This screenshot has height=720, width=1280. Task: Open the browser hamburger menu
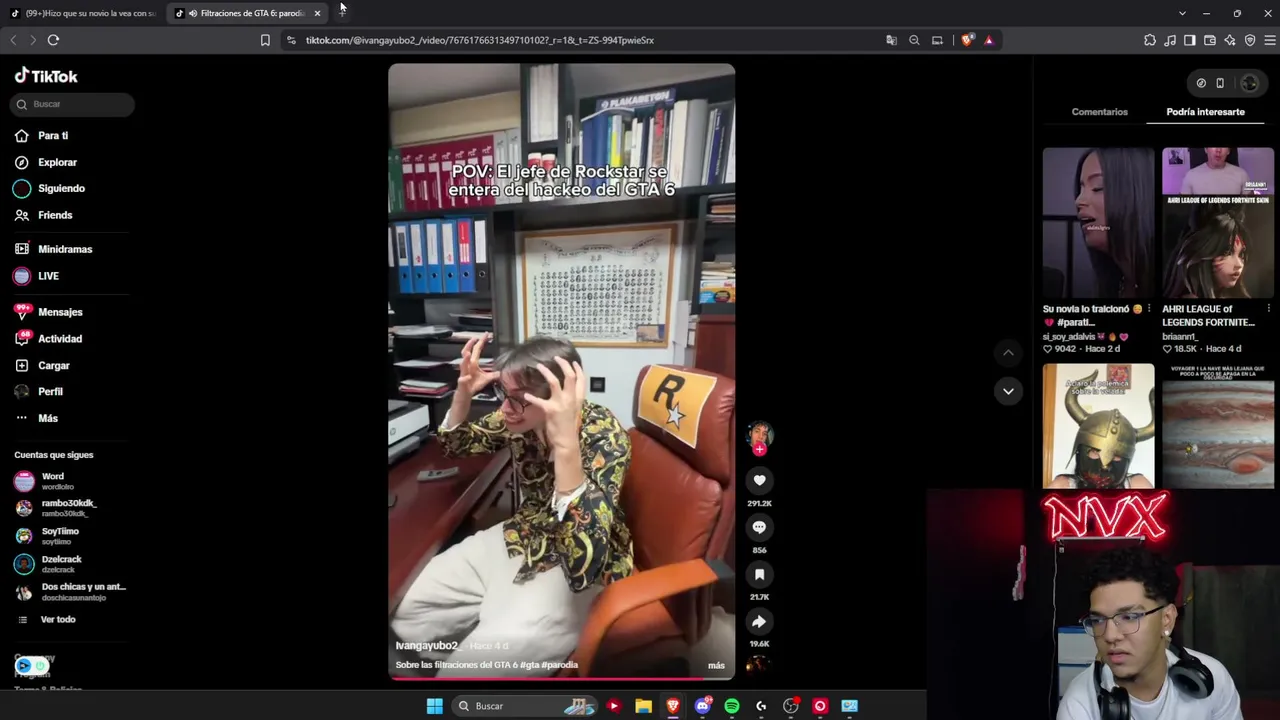click(1270, 40)
